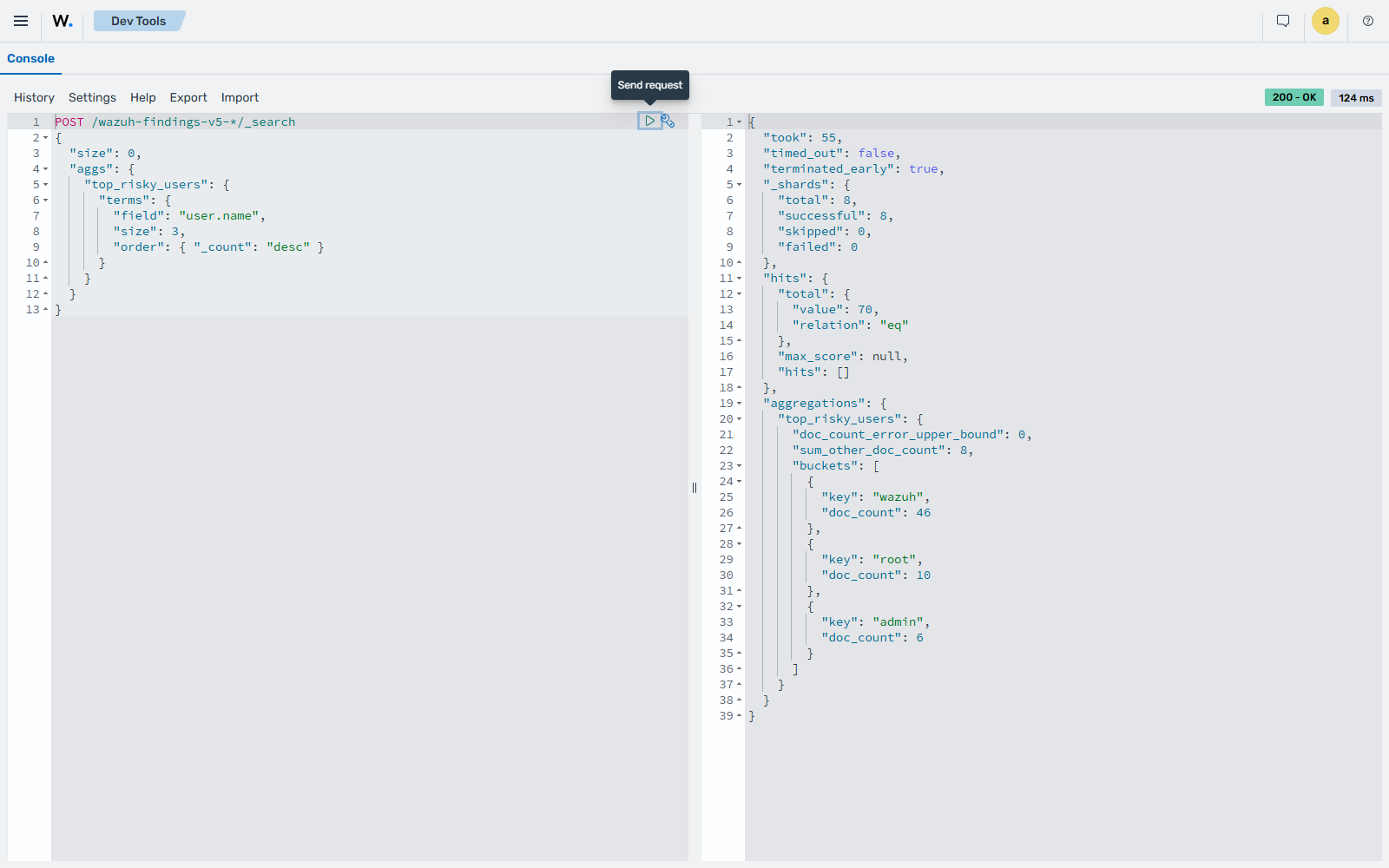
Task: Open the newsfeed messages icon
Action: (x=1283, y=21)
